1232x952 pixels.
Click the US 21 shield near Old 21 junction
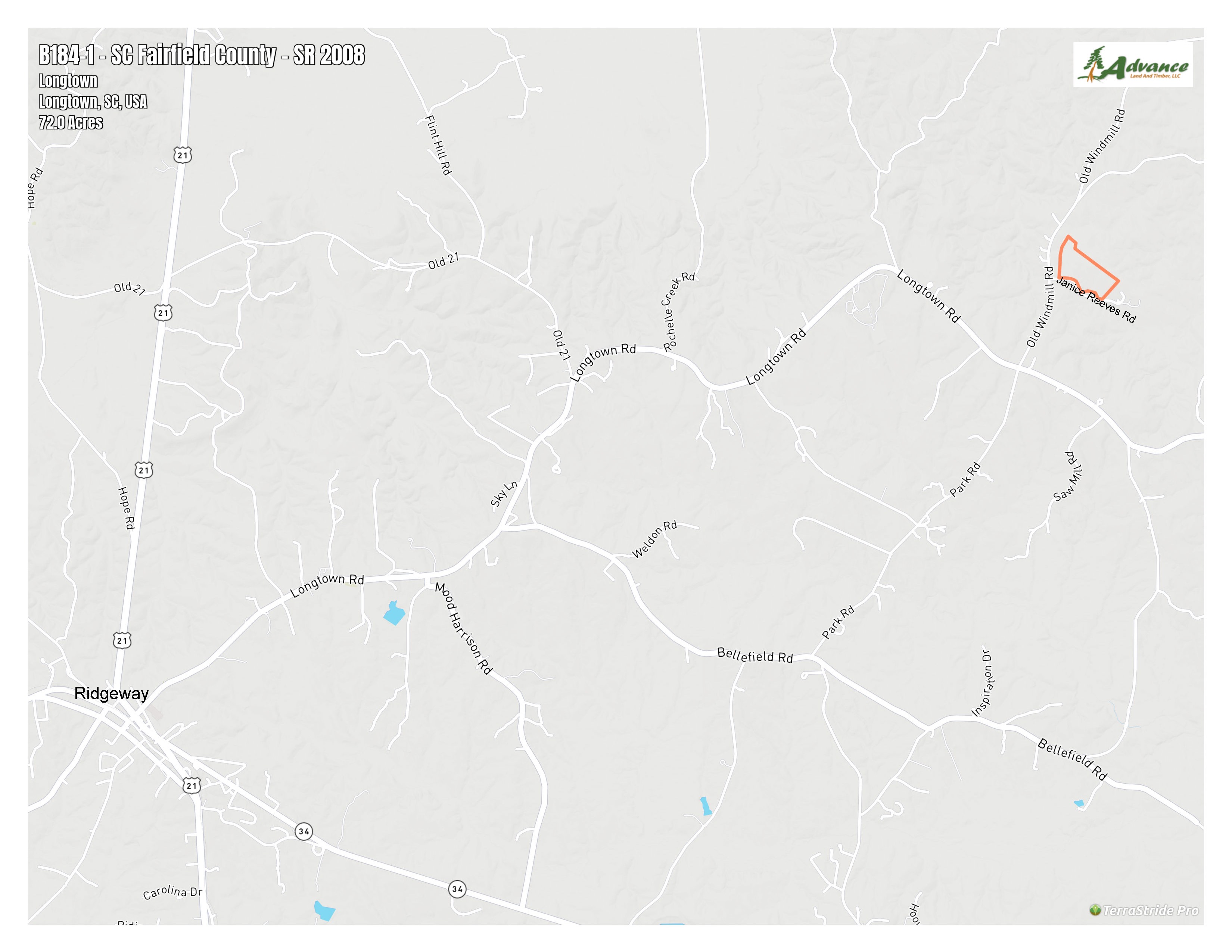pos(163,313)
